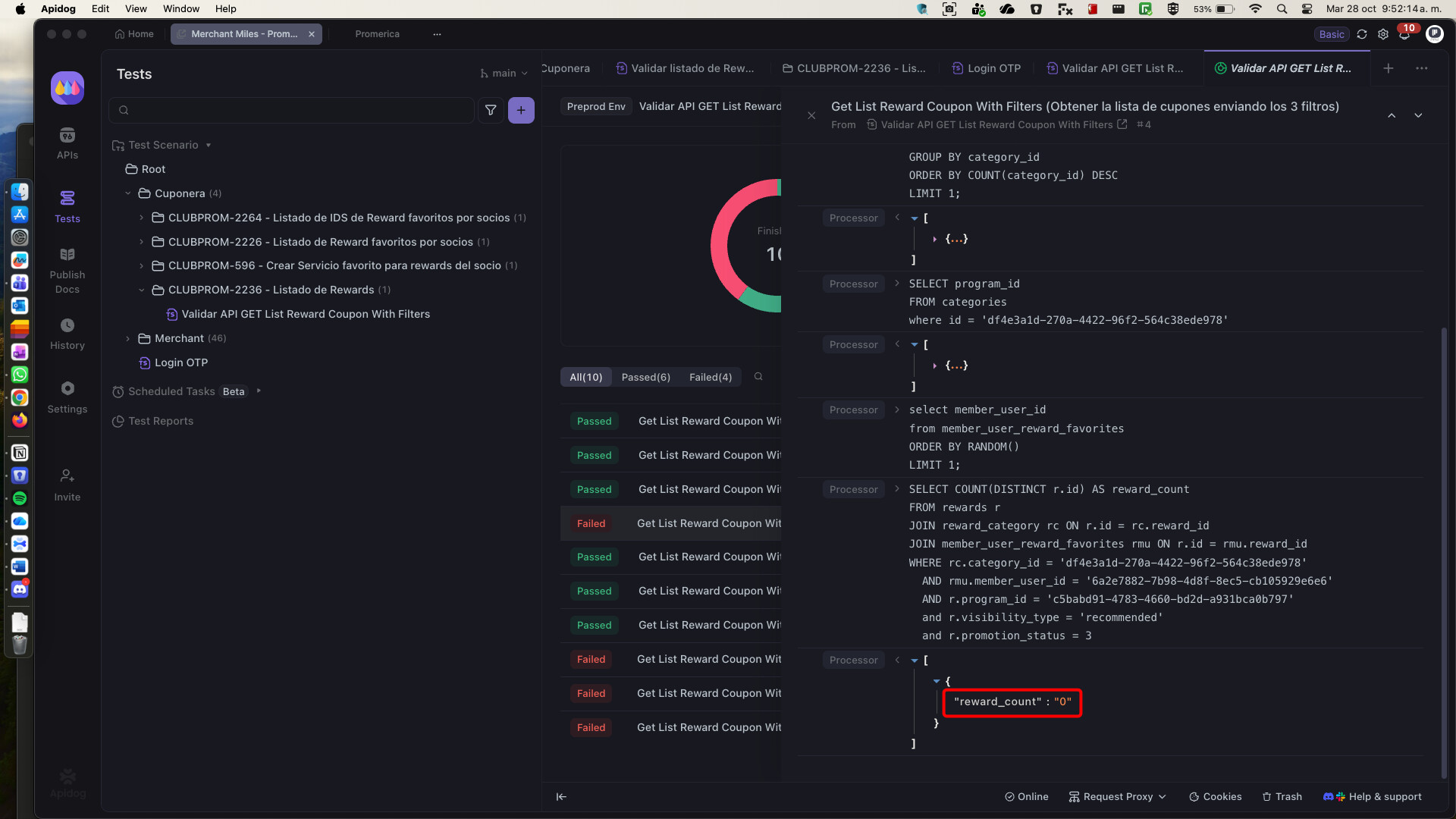This screenshot has height=819, width=1456.
Task: Open the Request Proxy dropdown
Action: (x=1118, y=796)
